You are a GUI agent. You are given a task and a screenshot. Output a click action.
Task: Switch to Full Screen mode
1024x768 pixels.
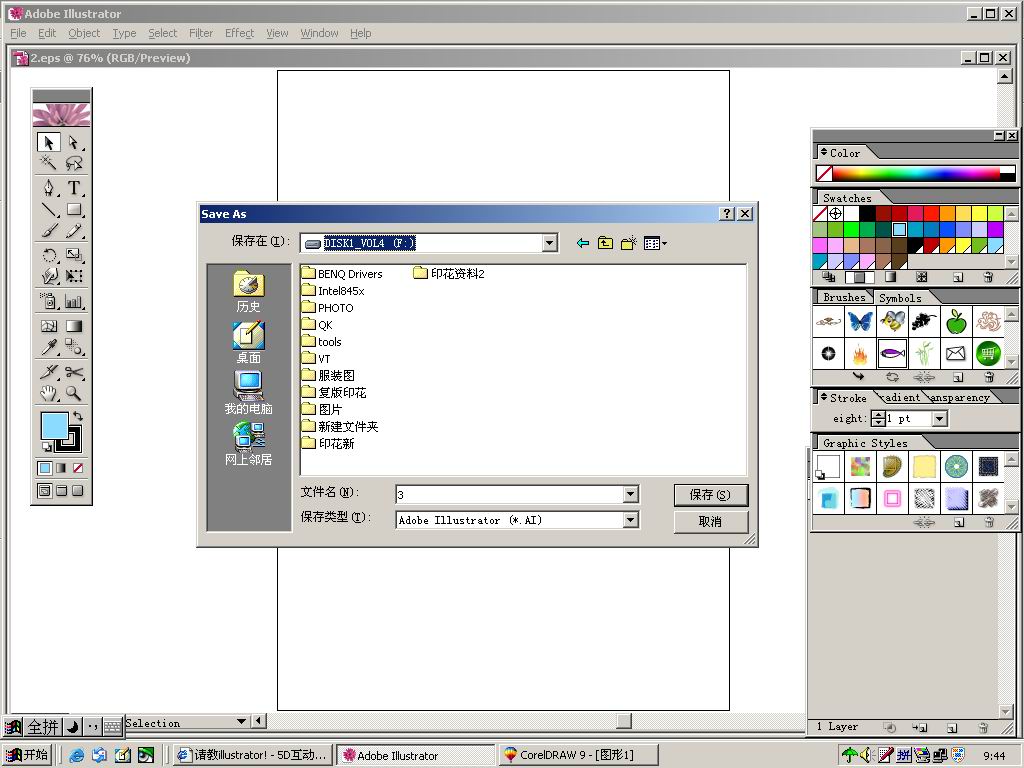[x=78, y=490]
